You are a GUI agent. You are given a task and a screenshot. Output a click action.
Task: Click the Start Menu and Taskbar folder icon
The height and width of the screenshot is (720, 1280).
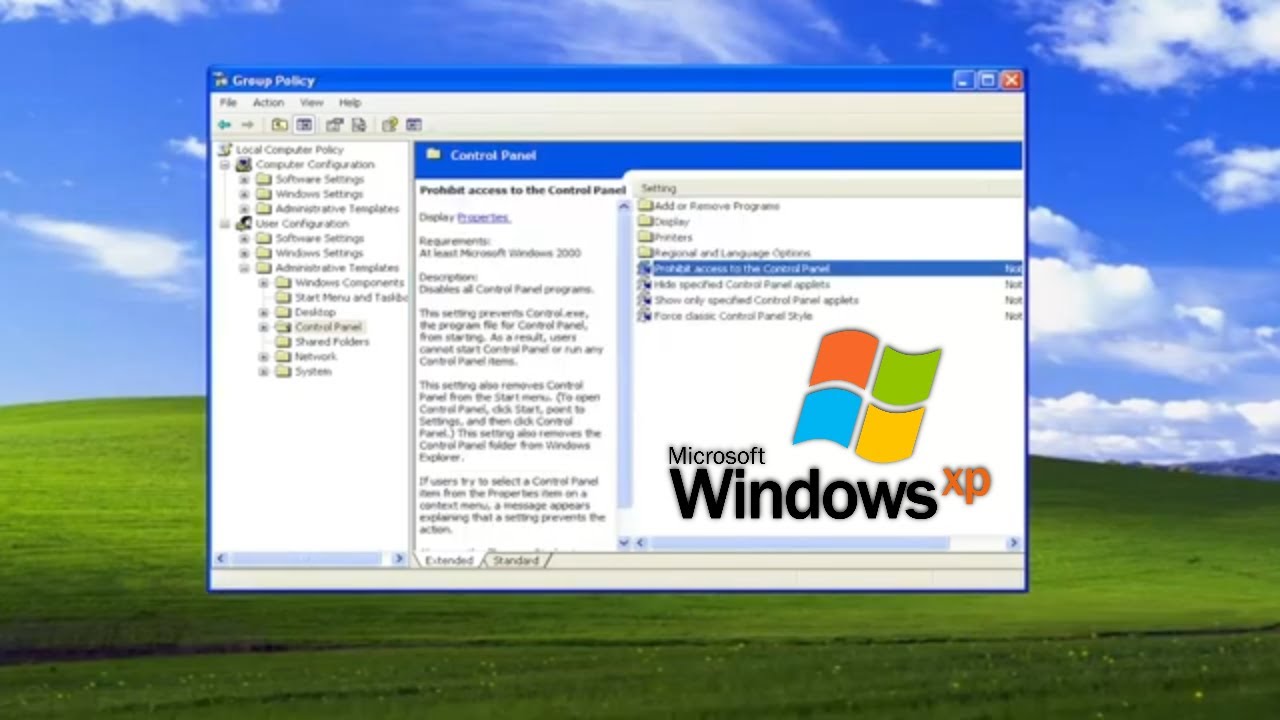click(283, 297)
